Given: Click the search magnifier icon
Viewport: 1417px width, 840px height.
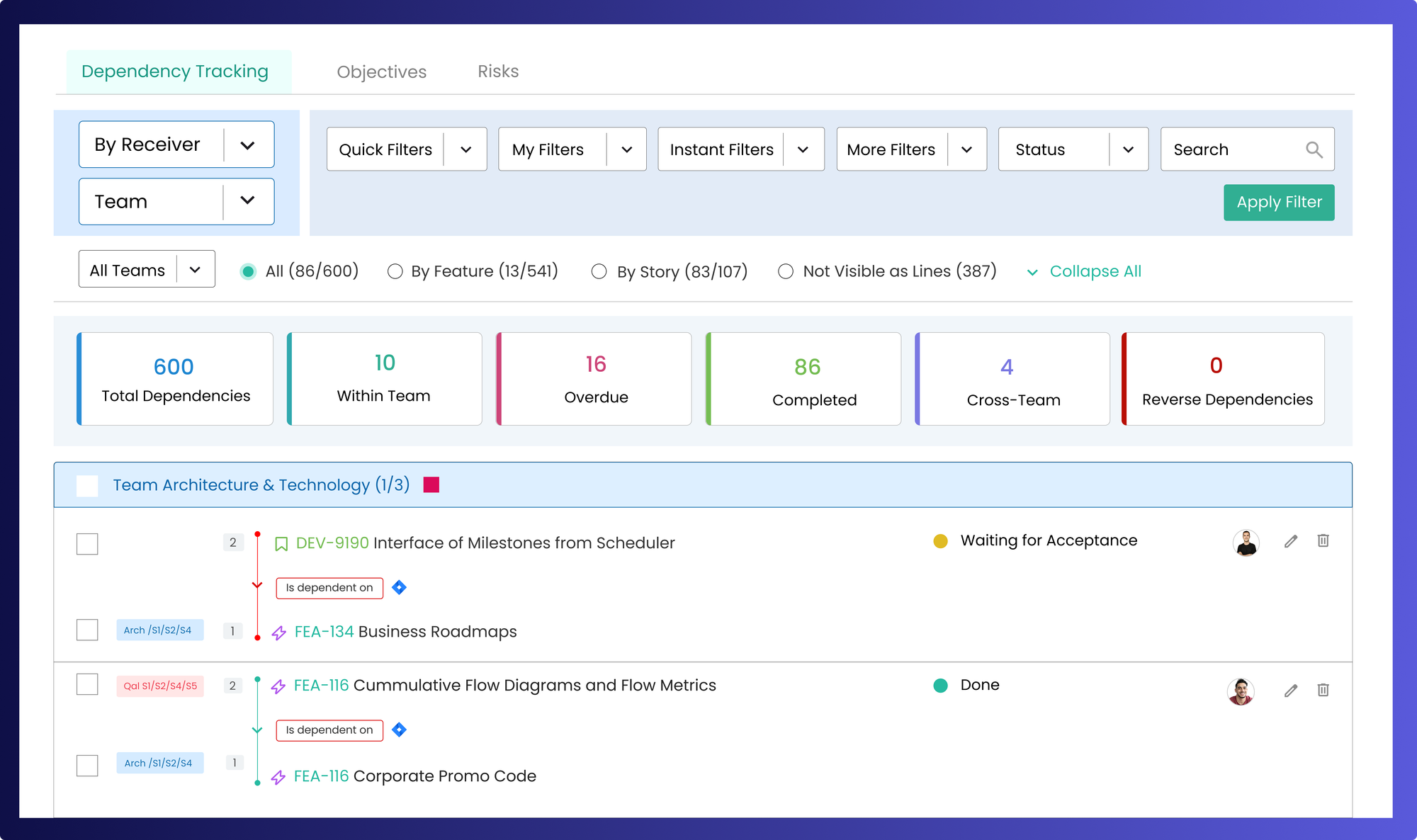Looking at the screenshot, I should coord(1314,149).
